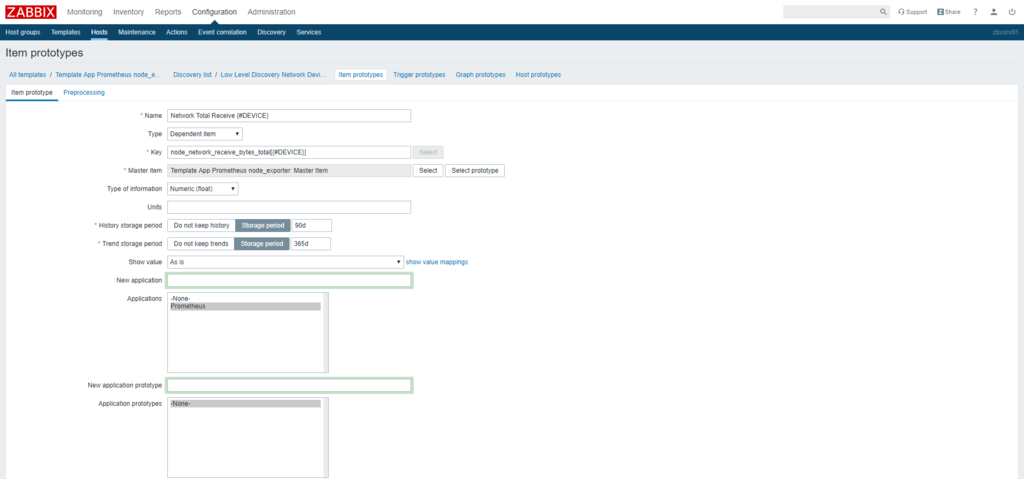This screenshot has height=479, width=1024.
Task: Open the Show value dropdown
Action: [284, 262]
